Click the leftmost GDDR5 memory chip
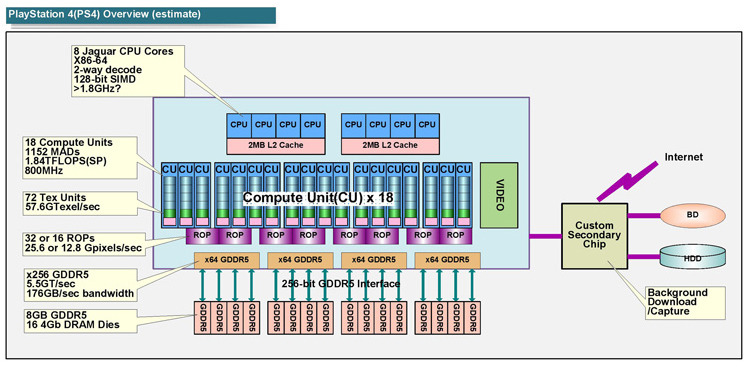The image size is (751, 368). [202, 318]
